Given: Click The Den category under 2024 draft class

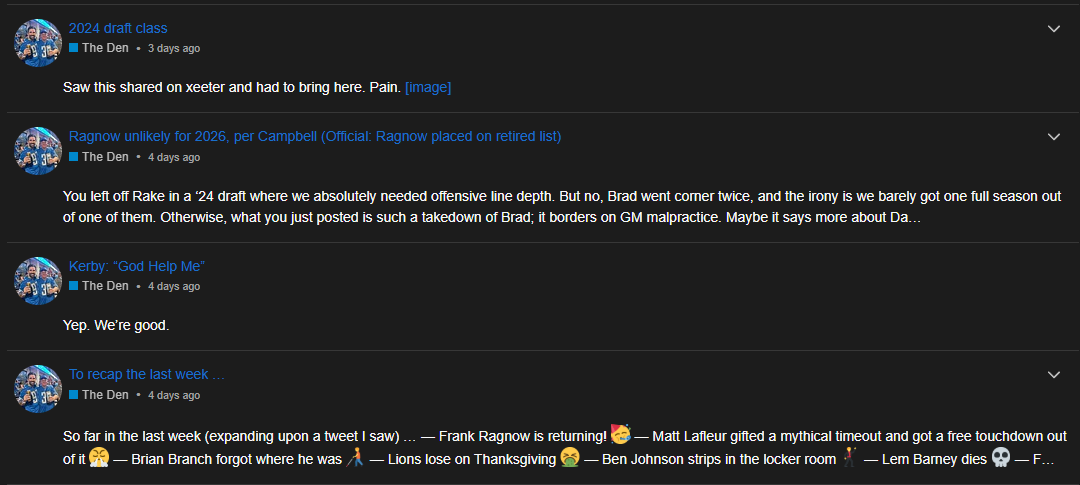Looking at the screenshot, I should pyautogui.click(x=105, y=48).
